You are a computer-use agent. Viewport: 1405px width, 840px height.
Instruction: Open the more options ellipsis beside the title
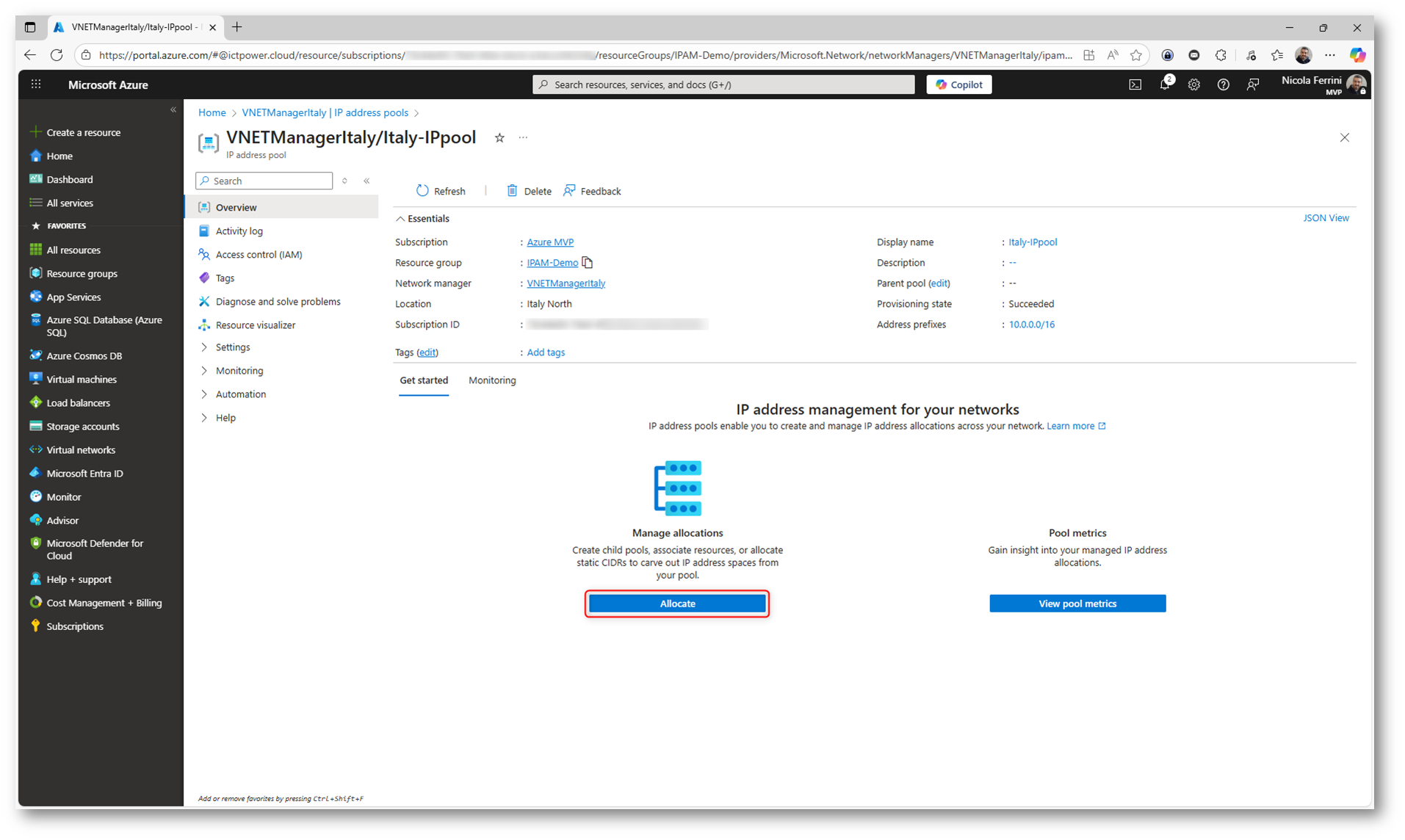pyautogui.click(x=523, y=138)
